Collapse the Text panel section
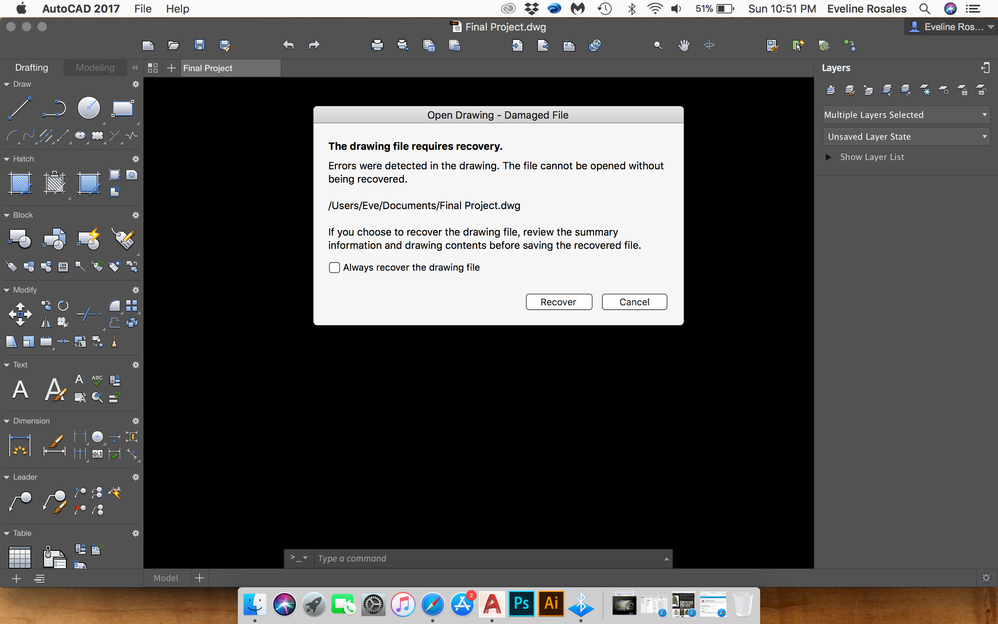Screen dimensions: 998x624 click(6, 365)
